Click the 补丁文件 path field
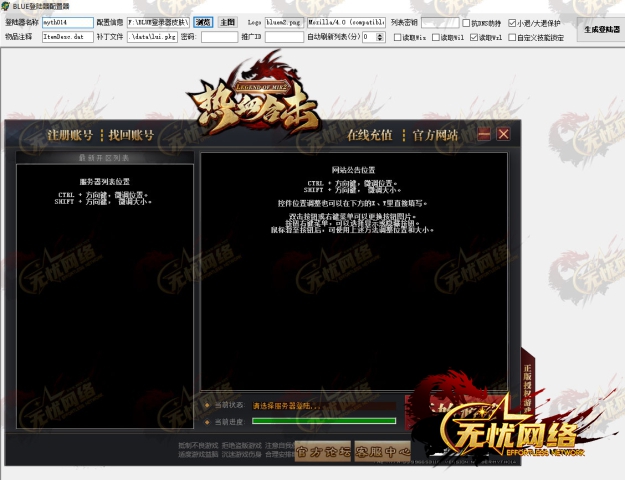Image resolution: width=625 pixels, height=480 pixels. tap(152, 37)
